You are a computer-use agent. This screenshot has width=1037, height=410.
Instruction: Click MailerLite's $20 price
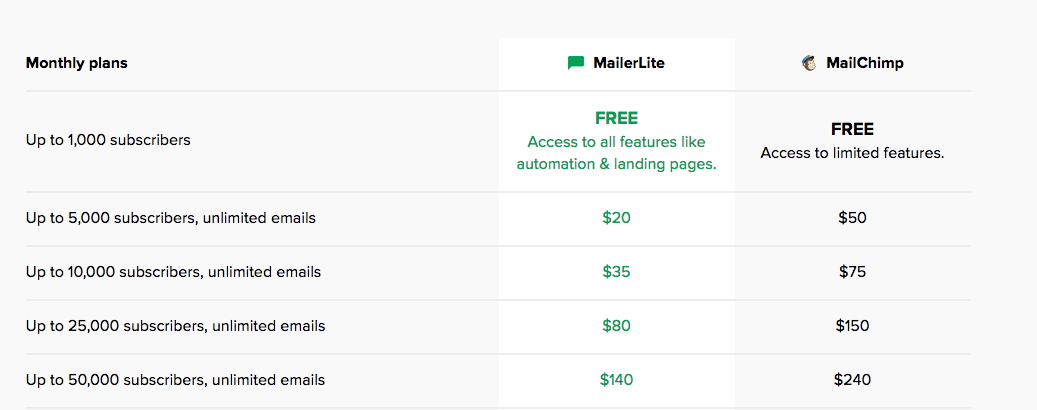click(x=616, y=217)
